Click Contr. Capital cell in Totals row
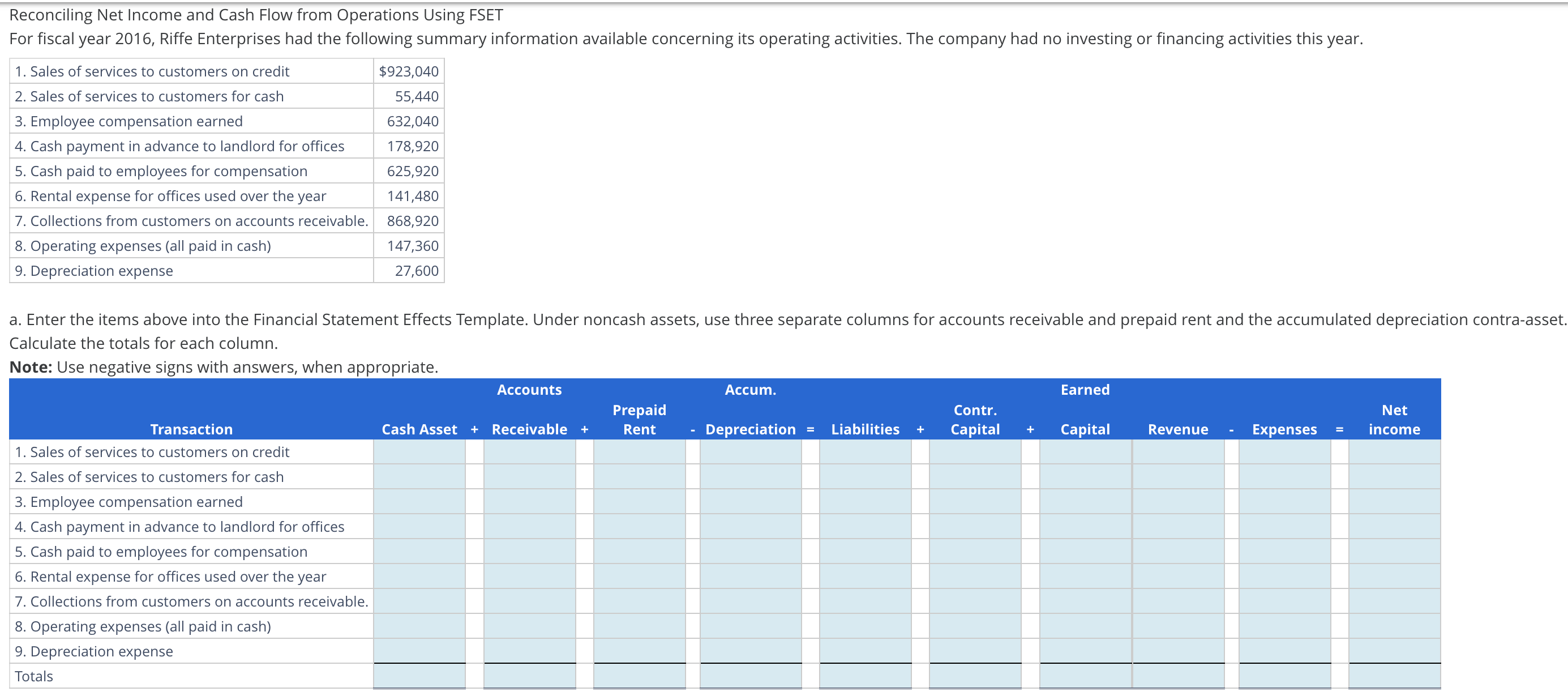This screenshot has height=700, width=1568. (x=975, y=677)
